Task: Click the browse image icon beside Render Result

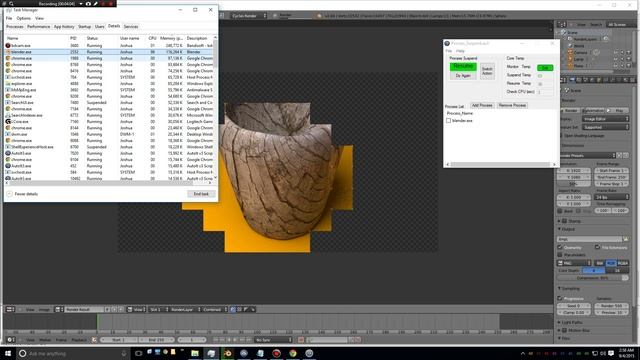Action: click(58, 309)
